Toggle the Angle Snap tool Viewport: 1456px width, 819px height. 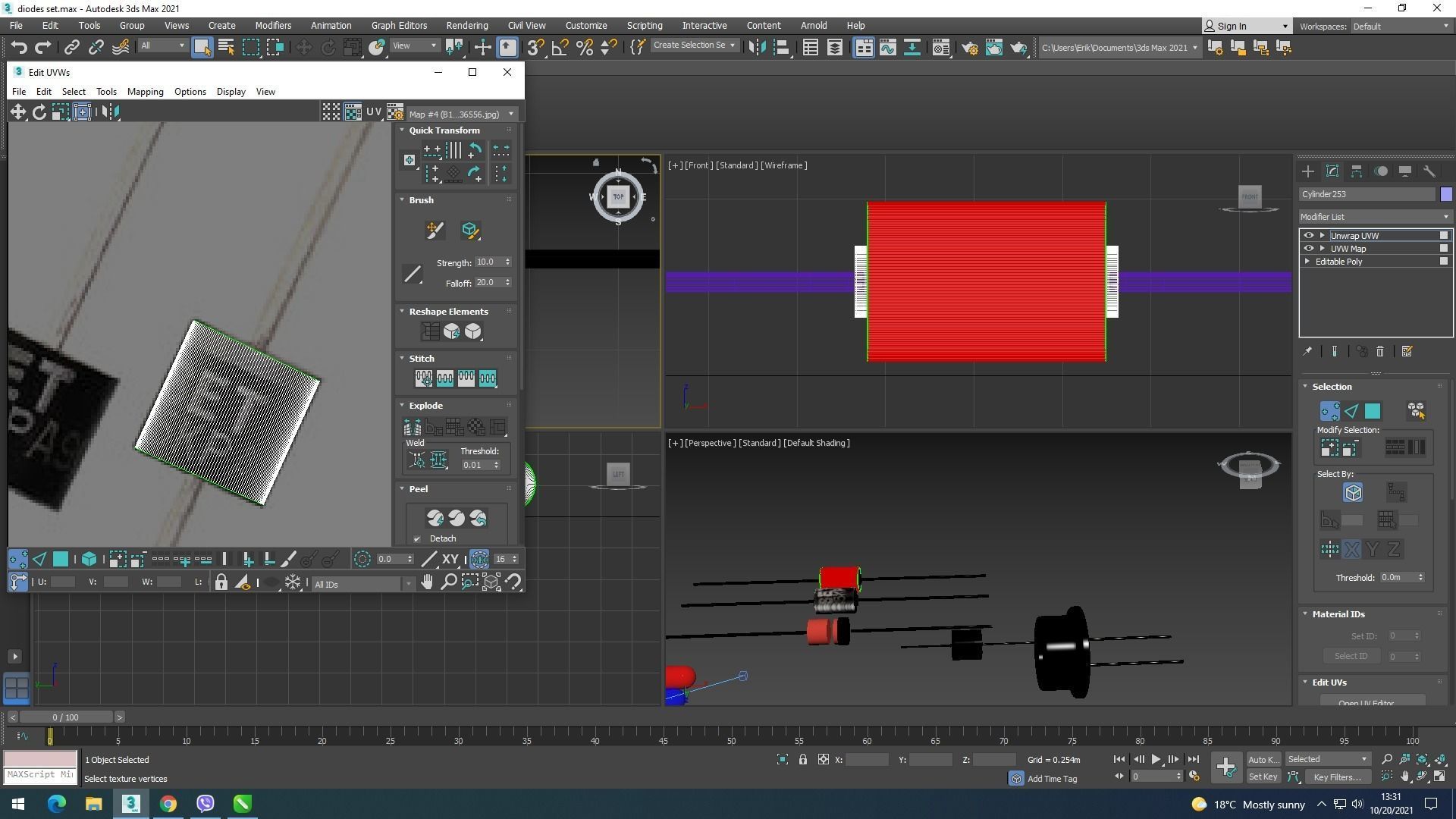pyautogui.click(x=560, y=48)
